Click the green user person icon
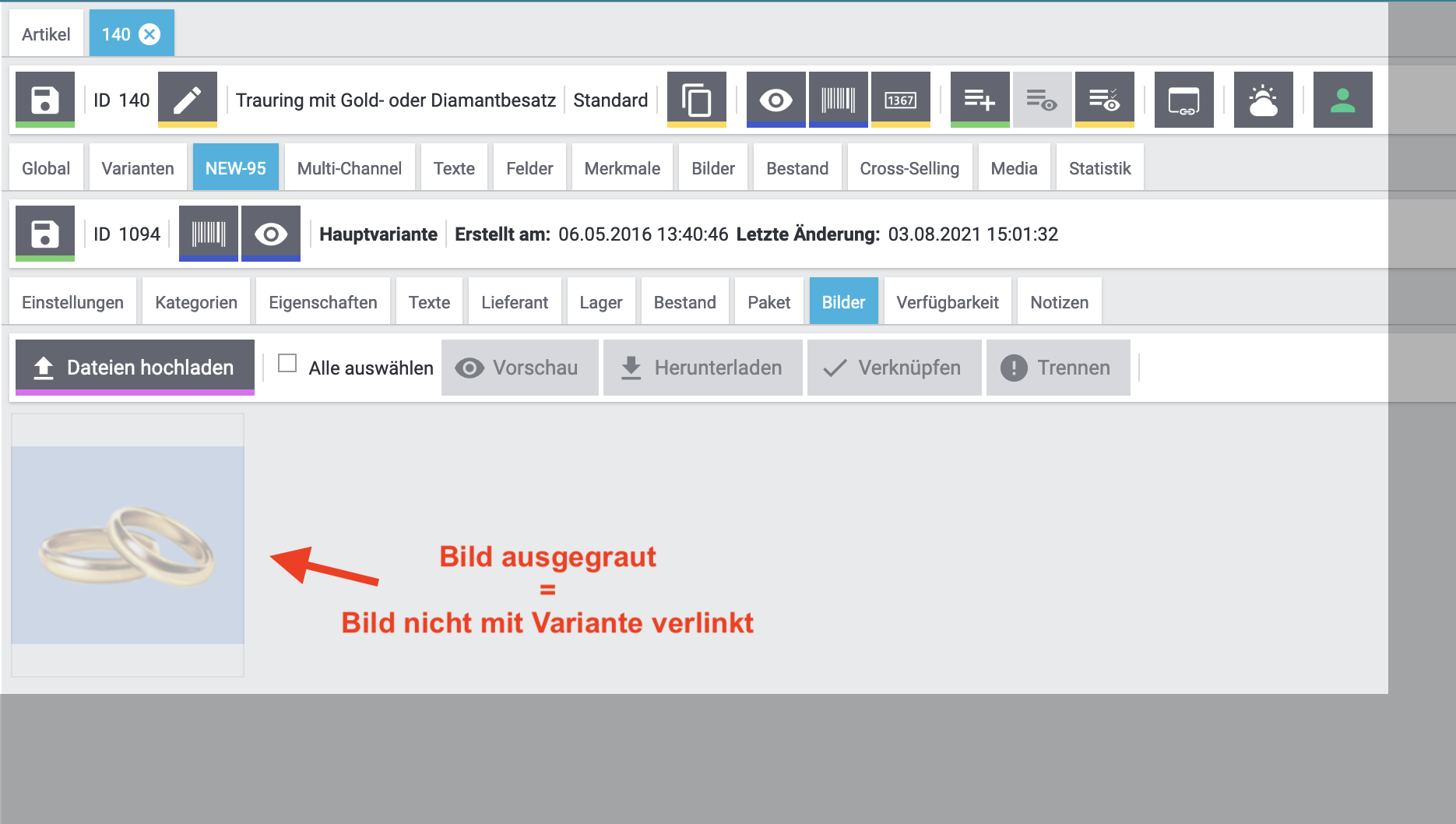1456x824 pixels. tap(1342, 100)
